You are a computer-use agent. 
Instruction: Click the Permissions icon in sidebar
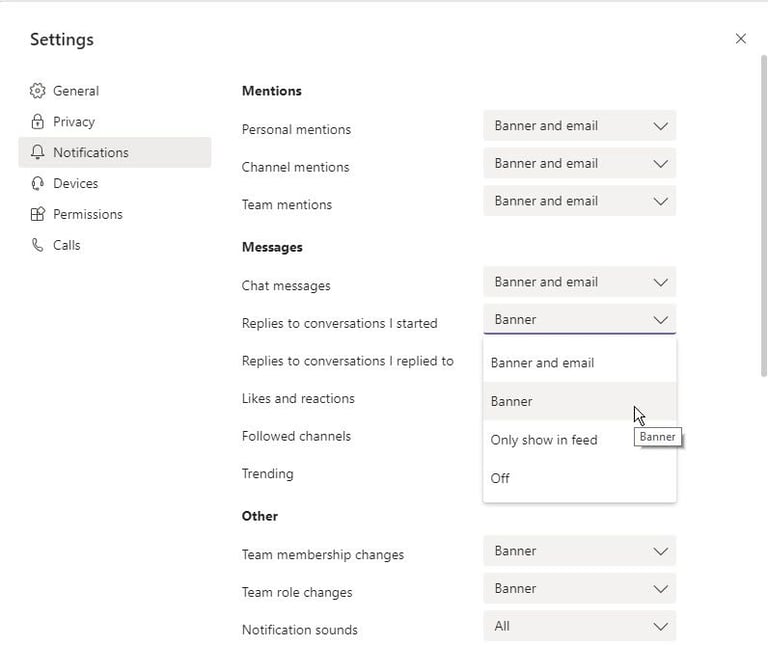[x=38, y=215]
